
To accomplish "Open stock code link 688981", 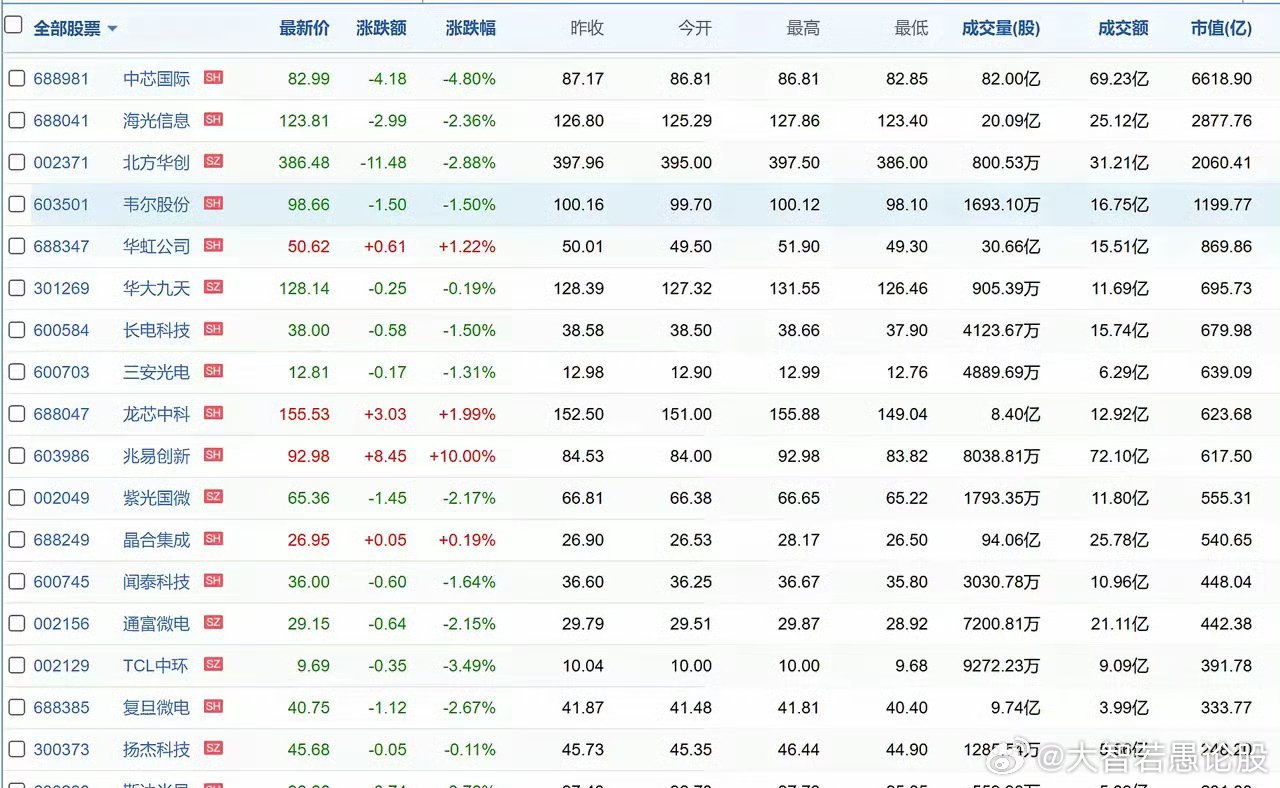I will point(61,79).
